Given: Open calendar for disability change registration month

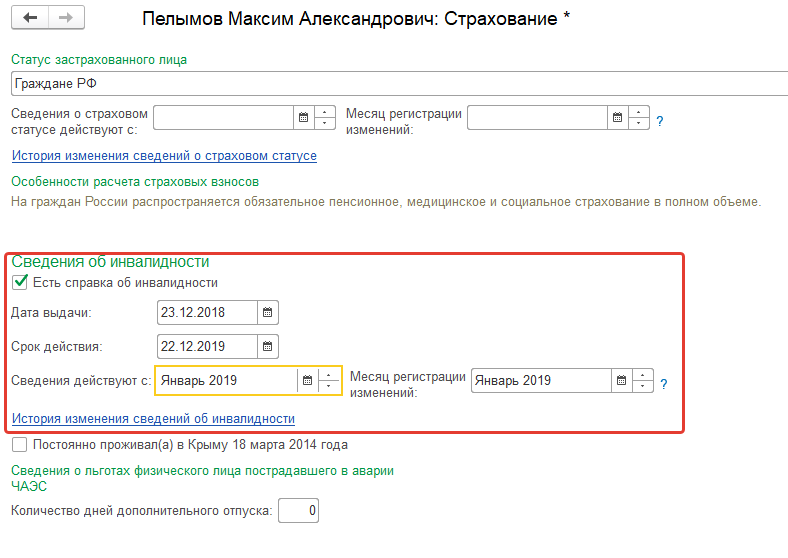Looking at the screenshot, I should coord(621,381).
